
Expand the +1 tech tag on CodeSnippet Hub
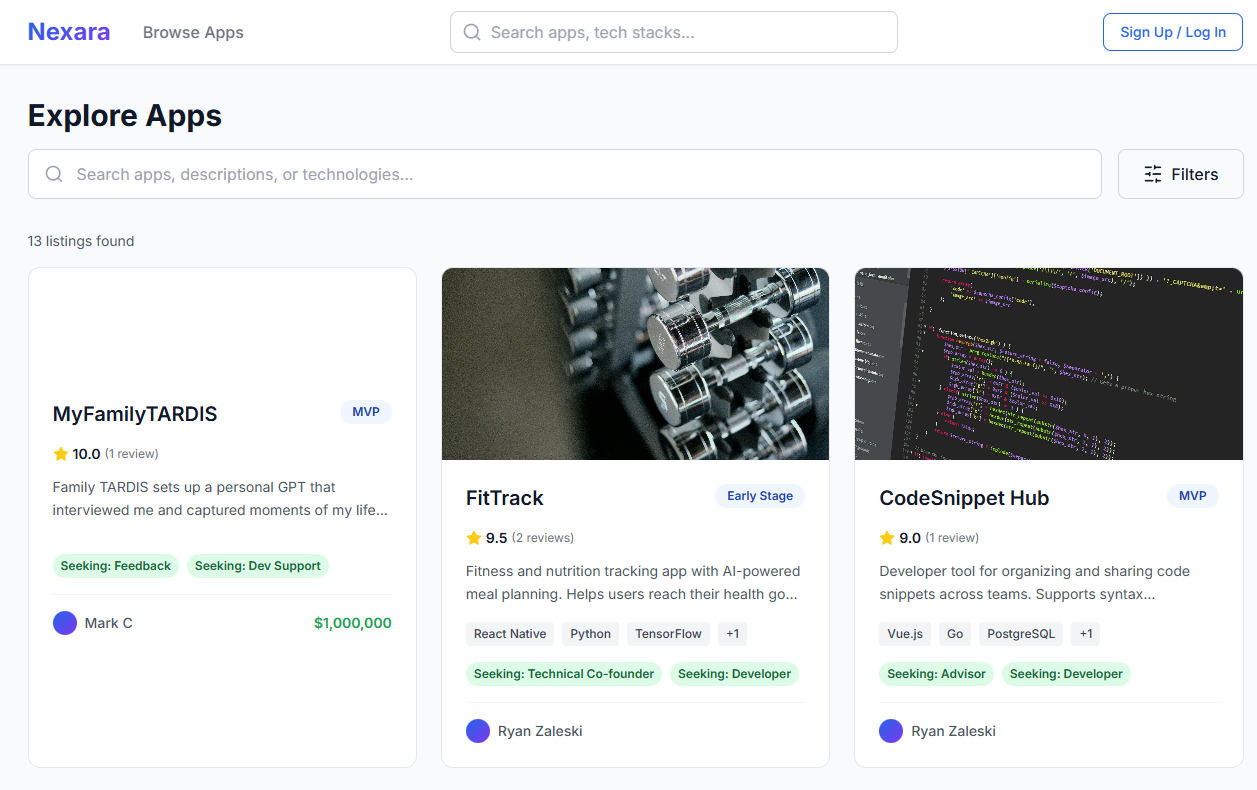click(x=1085, y=634)
